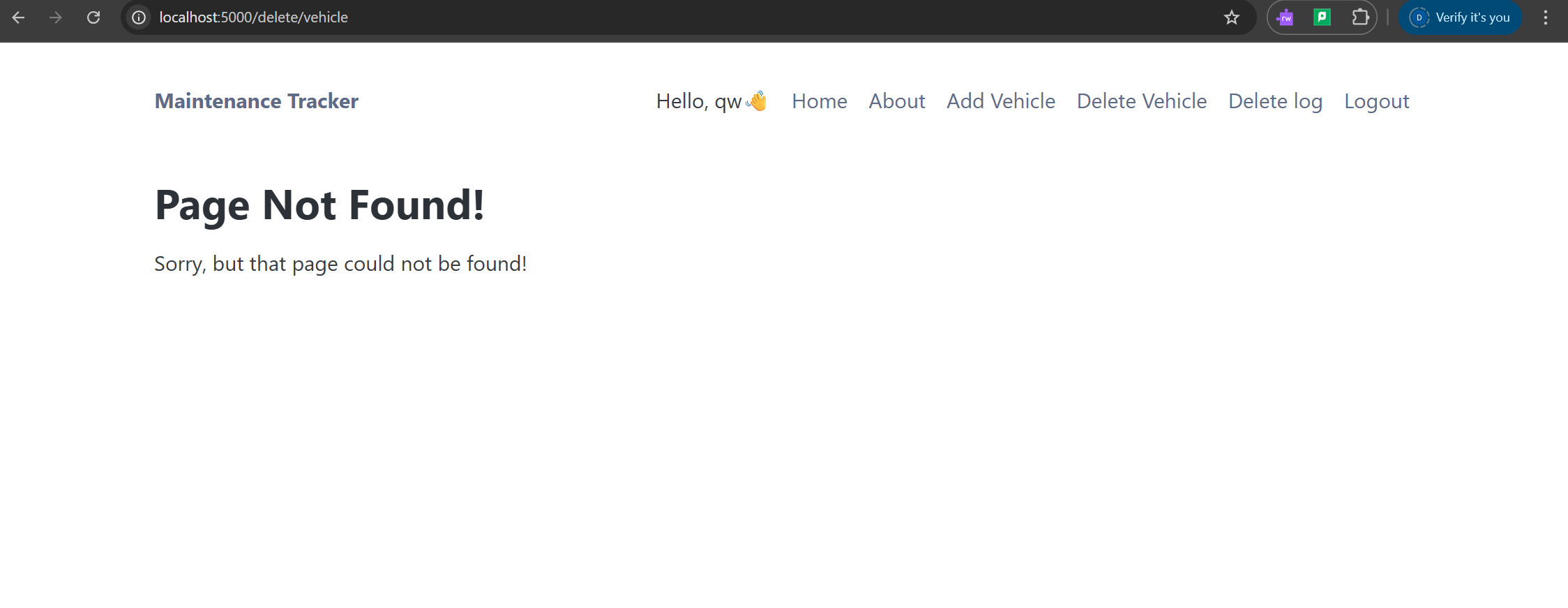Choose Delete Vehicle from the navbar

[x=1141, y=101]
